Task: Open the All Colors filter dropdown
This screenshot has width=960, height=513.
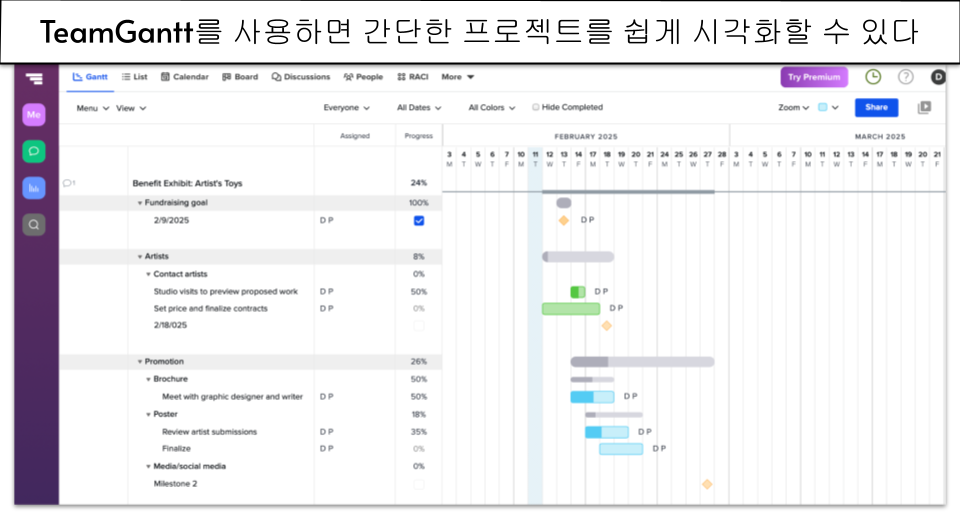Action: [x=492, y=108]
